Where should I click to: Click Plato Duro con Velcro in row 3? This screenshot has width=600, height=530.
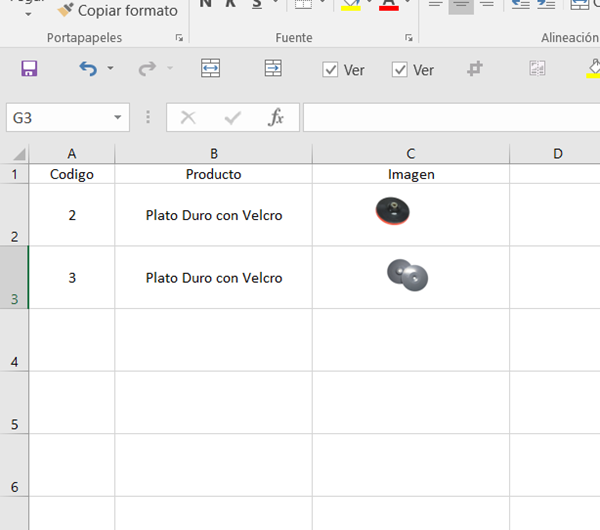tap(214, 277)
